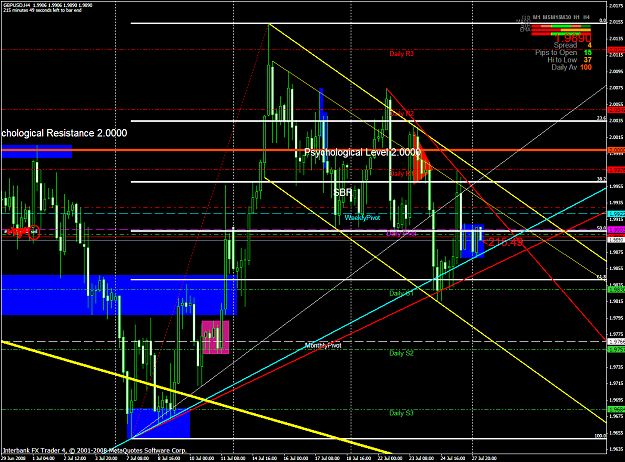Image resolution: width=625 pixels, height=462 pixels.
Task: Click the red -215.49 value label
Action: [x=503, y=242]
